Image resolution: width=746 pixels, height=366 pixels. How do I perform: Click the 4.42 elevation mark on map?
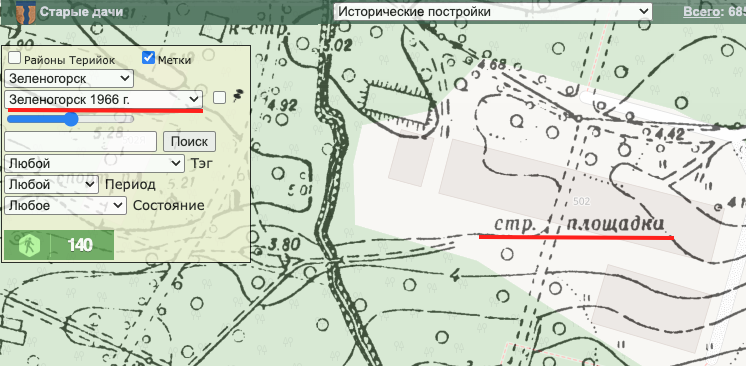(x=669, y=134)
